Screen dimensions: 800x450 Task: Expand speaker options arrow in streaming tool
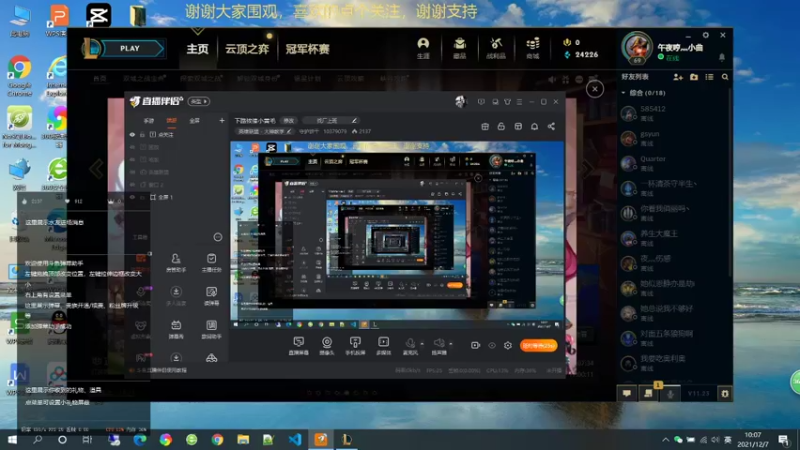(451, 343)
